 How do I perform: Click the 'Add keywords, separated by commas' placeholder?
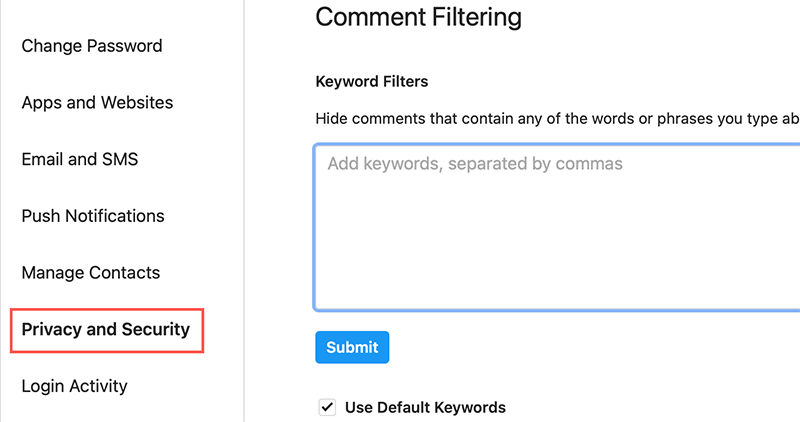pos(475,164)
